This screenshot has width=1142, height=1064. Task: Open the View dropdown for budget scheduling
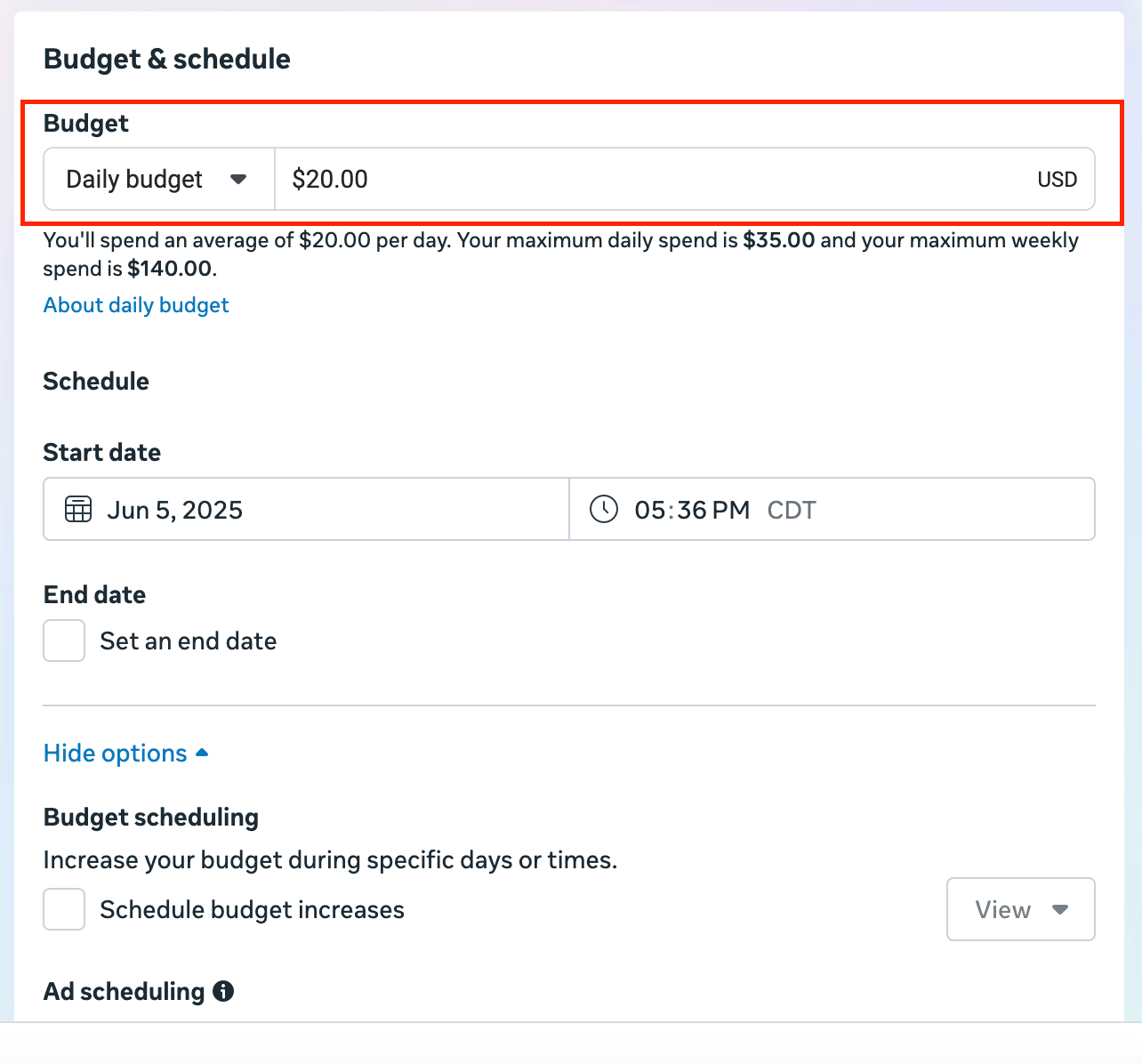[1021, 909]
